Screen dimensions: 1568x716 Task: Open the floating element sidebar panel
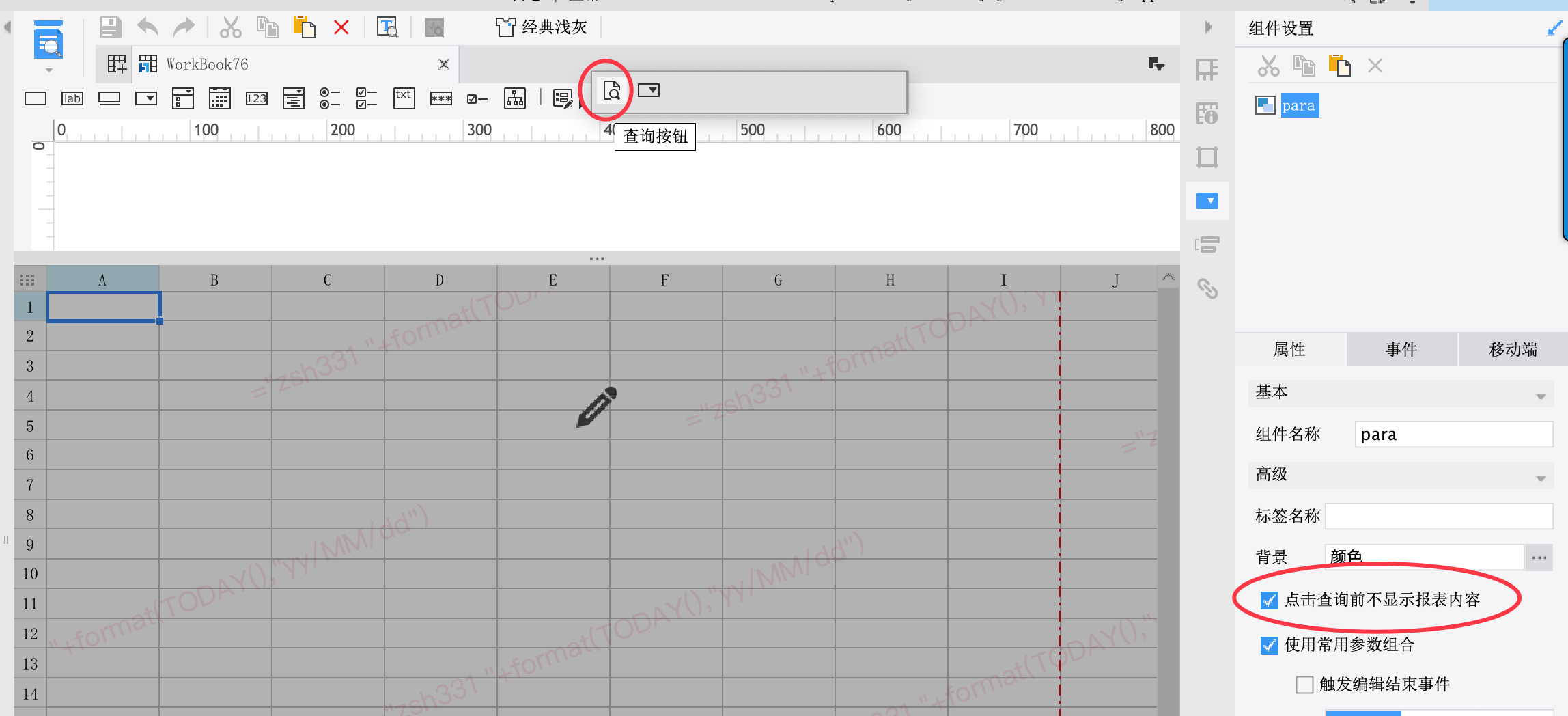click(1207, 157)
